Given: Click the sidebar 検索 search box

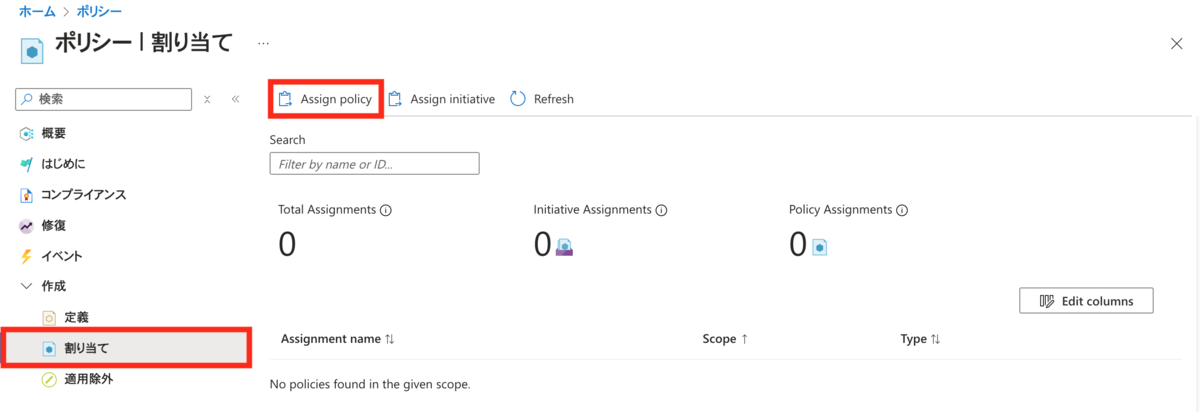Looking at the screenshot, I should click(x=104, y=99).
